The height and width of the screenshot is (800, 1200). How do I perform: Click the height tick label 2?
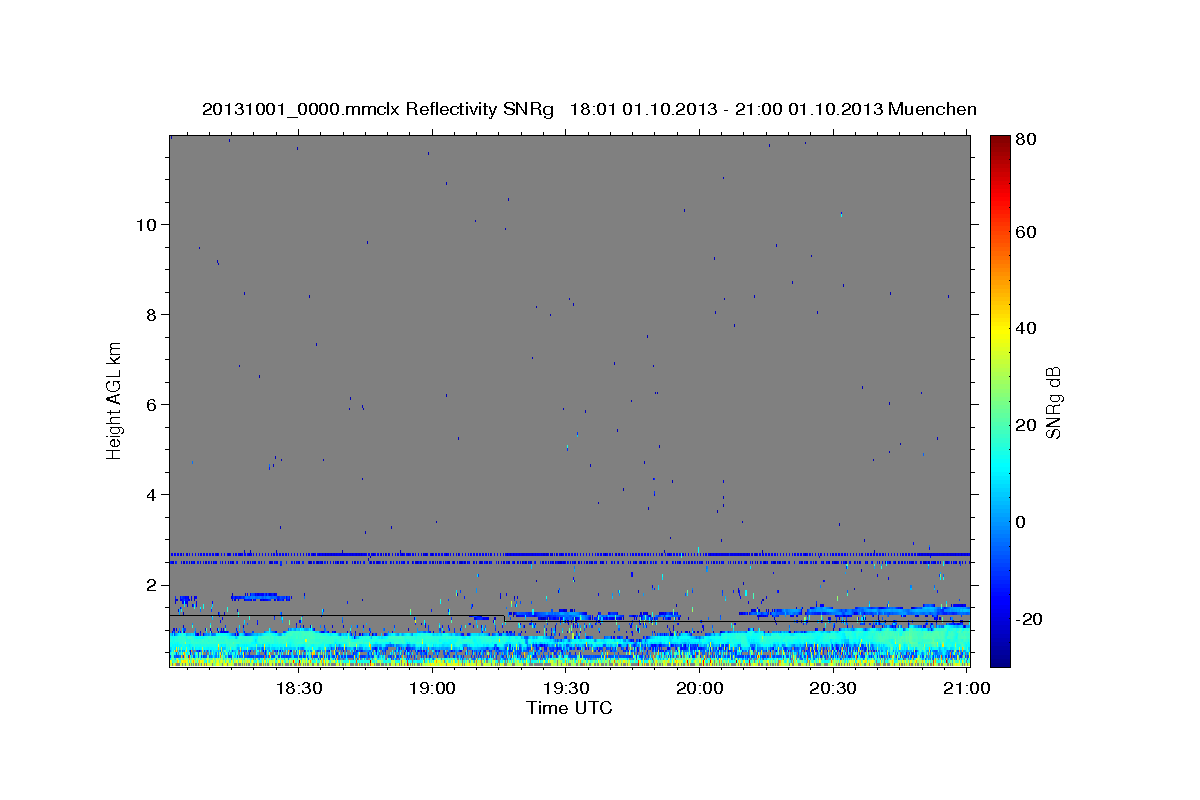tap(149, 584)
